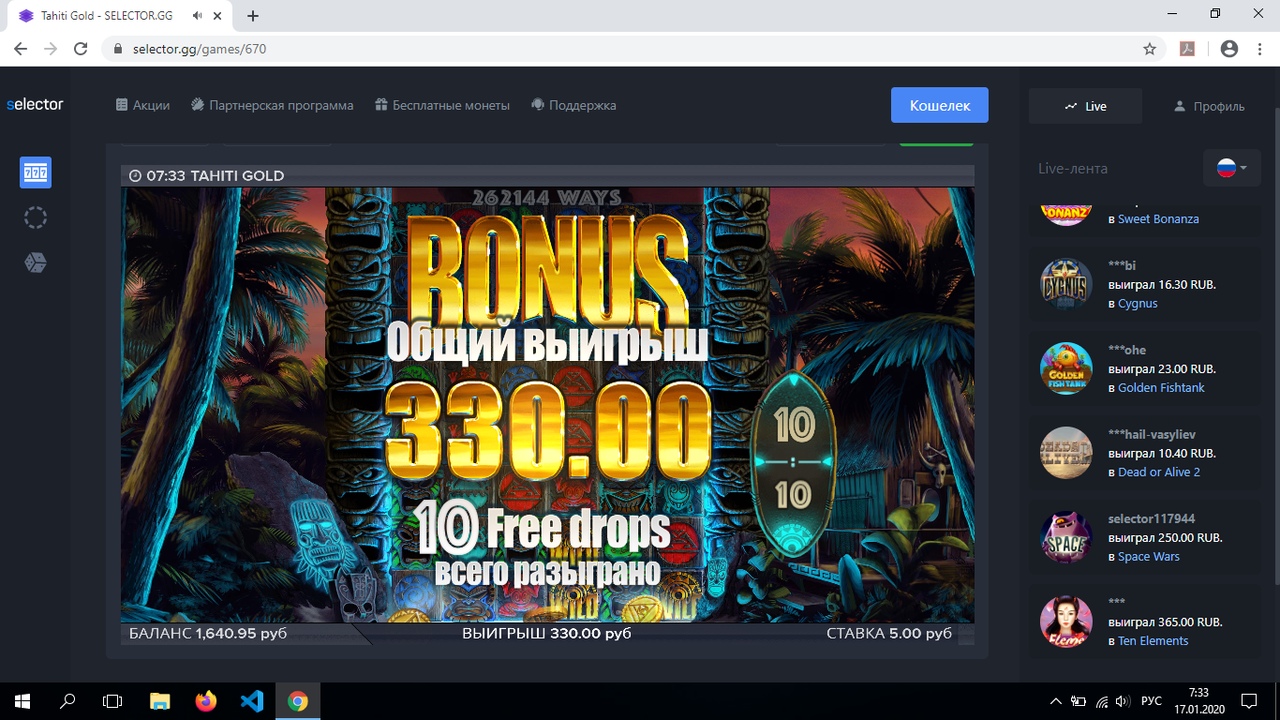Click the Ten Elements game thumbnail
The width and height of the screenshot is (1280, 720).
click(1065, 621)
